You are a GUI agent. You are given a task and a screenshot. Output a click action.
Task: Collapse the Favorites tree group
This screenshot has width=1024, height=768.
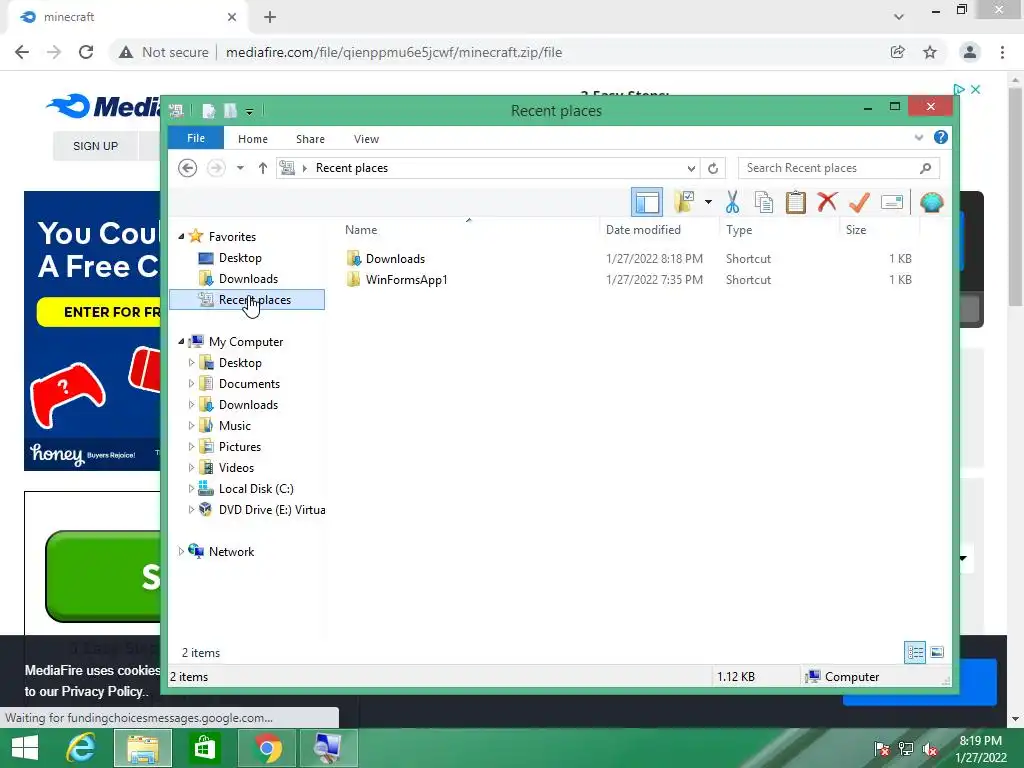pyautogui.click(x=181, y=236)
